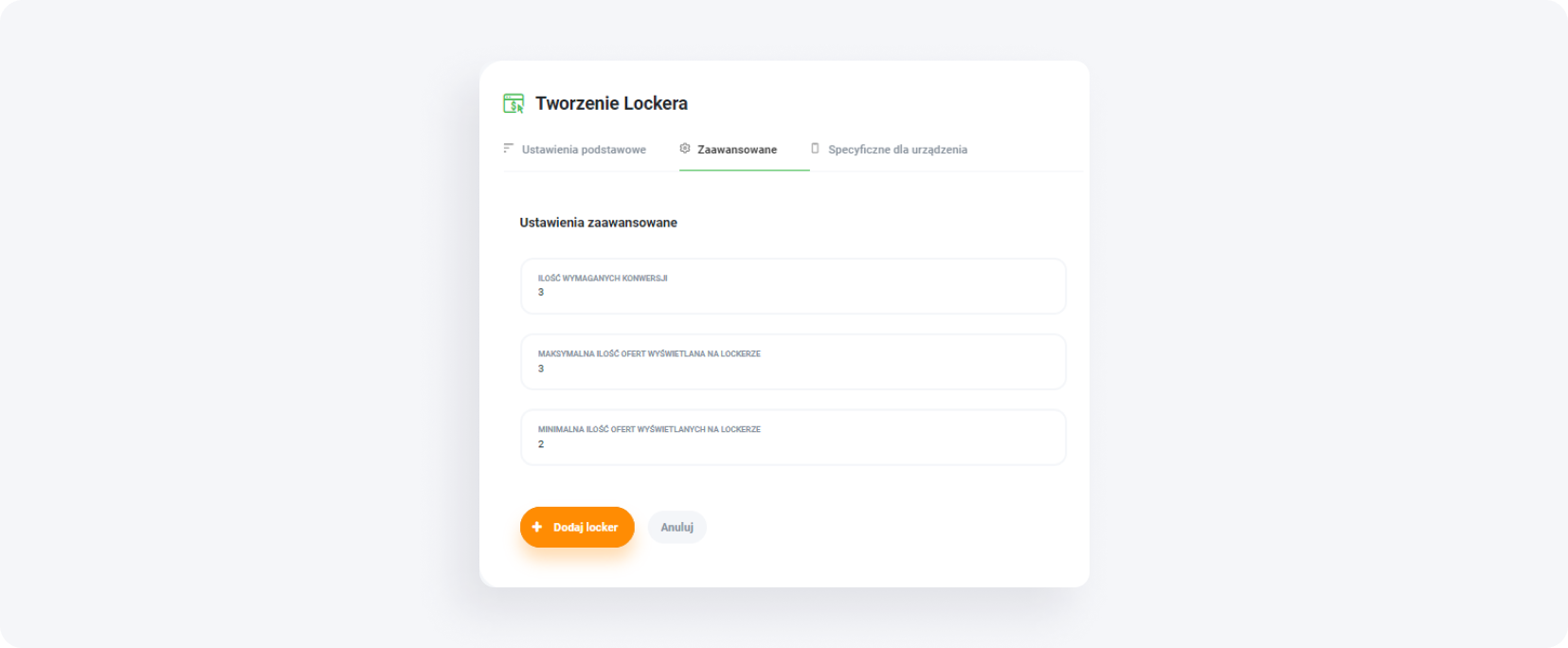
Task: Click the value 2 in the minimum offers field
Action: tap(541, 443)
